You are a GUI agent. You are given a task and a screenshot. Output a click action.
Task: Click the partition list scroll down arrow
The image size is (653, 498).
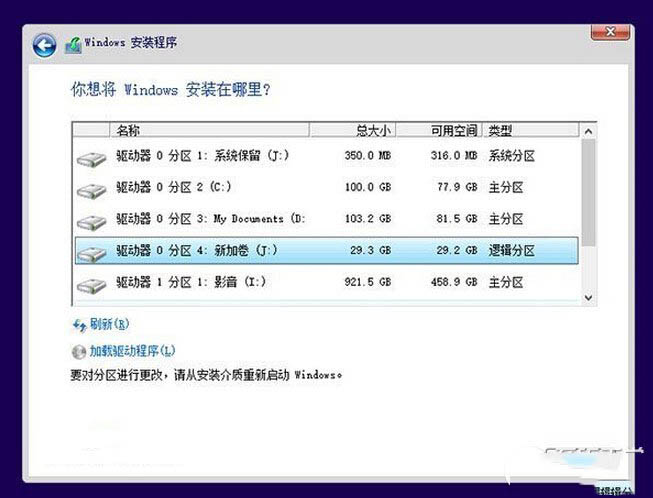click(x=588, y=298)
